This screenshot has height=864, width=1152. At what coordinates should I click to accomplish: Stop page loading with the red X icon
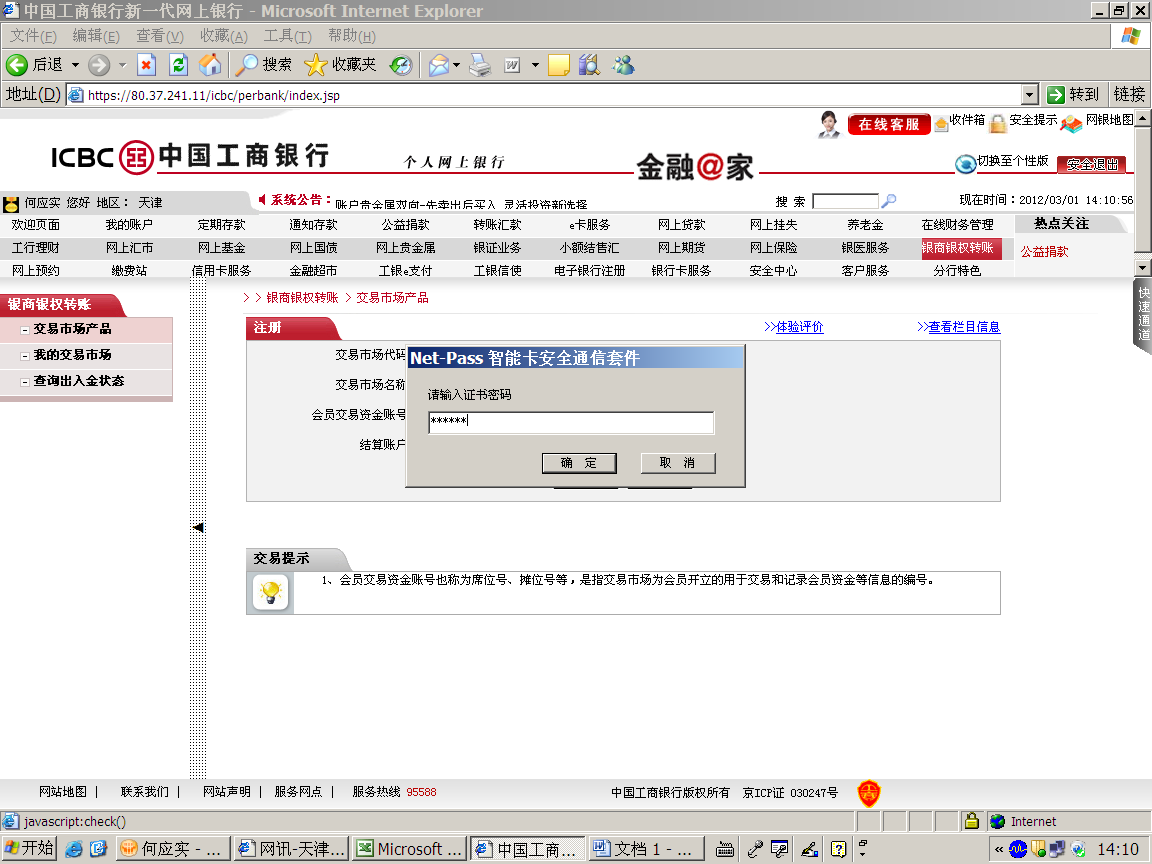pyautogui.click(x=146, y=65)
